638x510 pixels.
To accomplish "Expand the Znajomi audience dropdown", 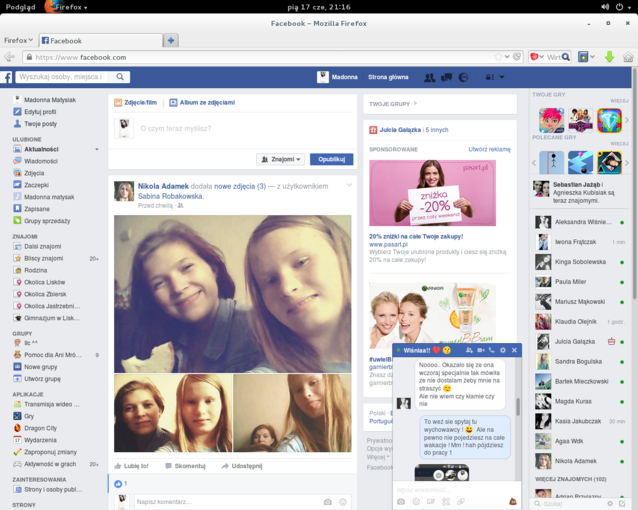I will (x=280, y=159).
